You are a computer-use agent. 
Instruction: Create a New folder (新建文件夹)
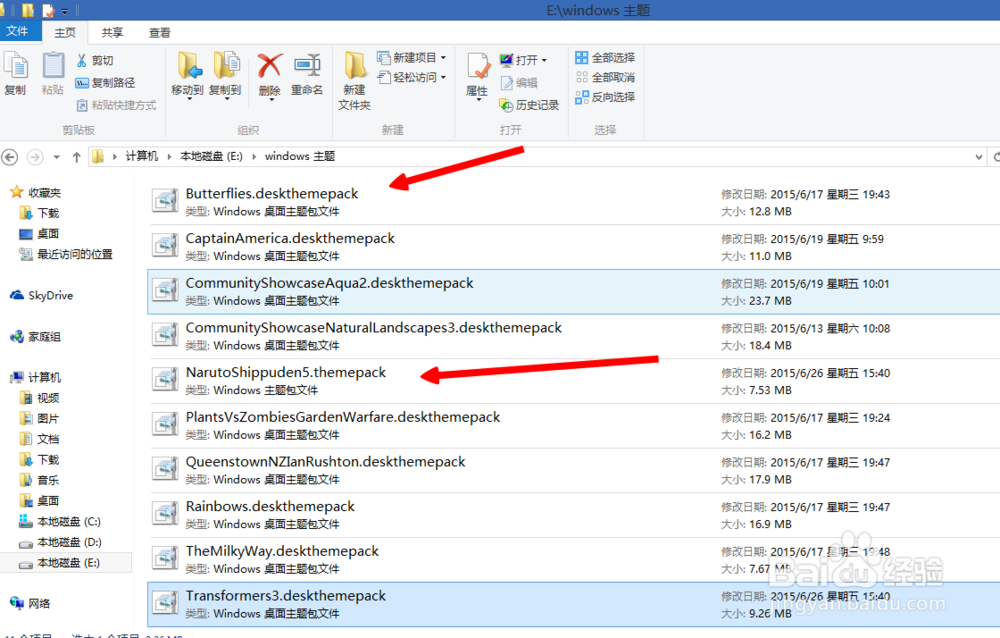(355, 80)
